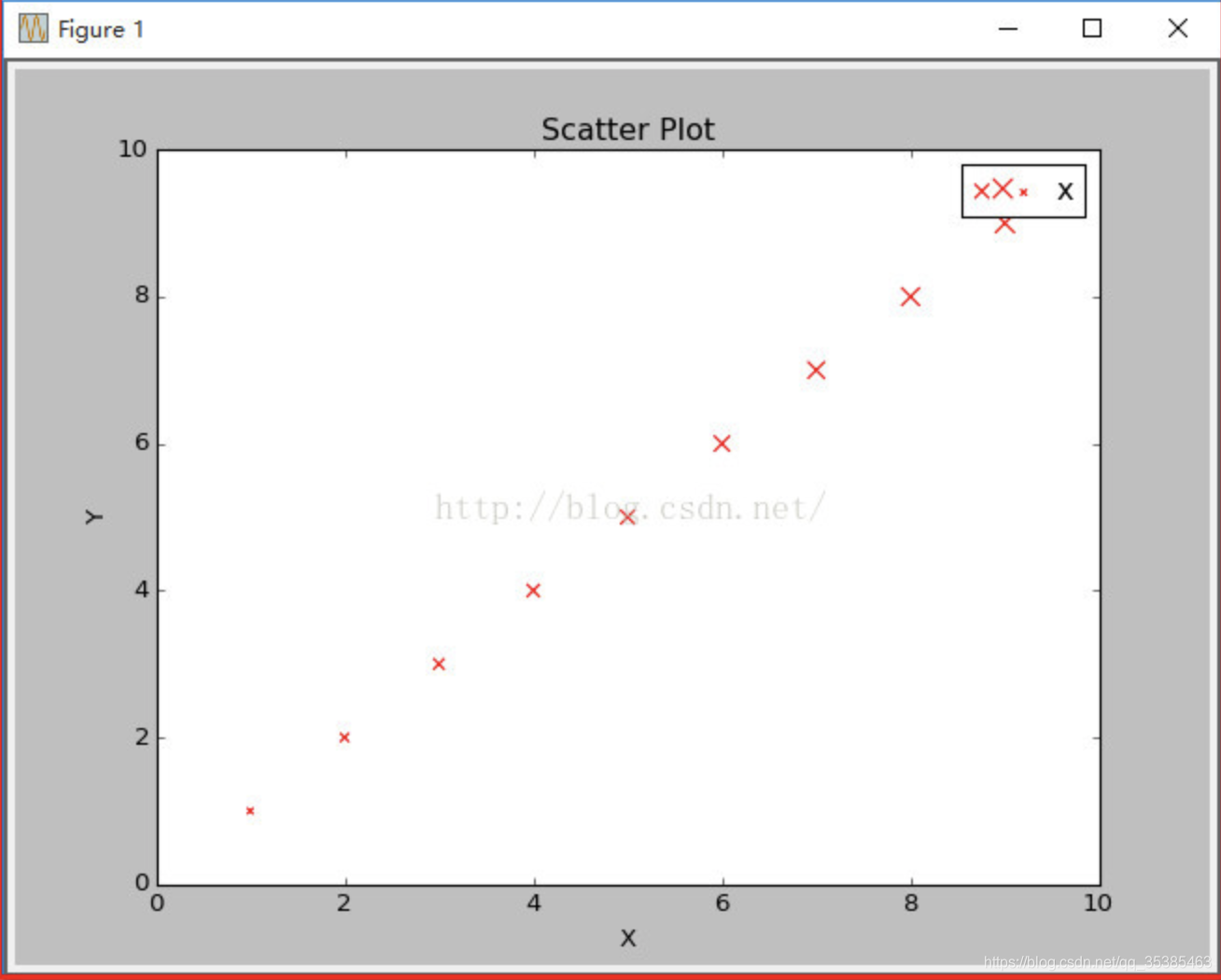Click the y-axis tick label 4
The image size is (1221, 980).
(142, 590)
